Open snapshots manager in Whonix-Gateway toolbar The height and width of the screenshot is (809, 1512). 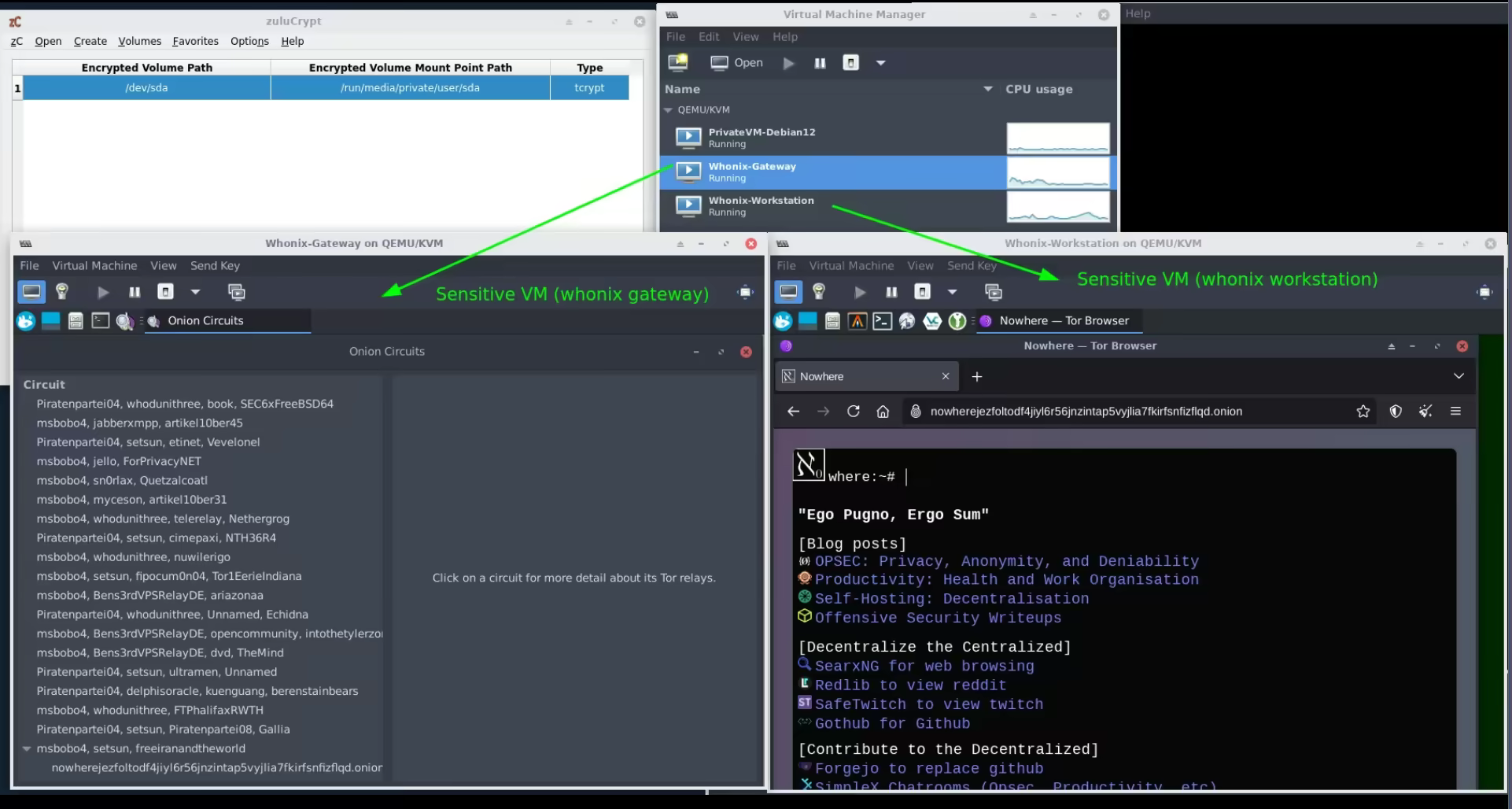coord(236,292)
